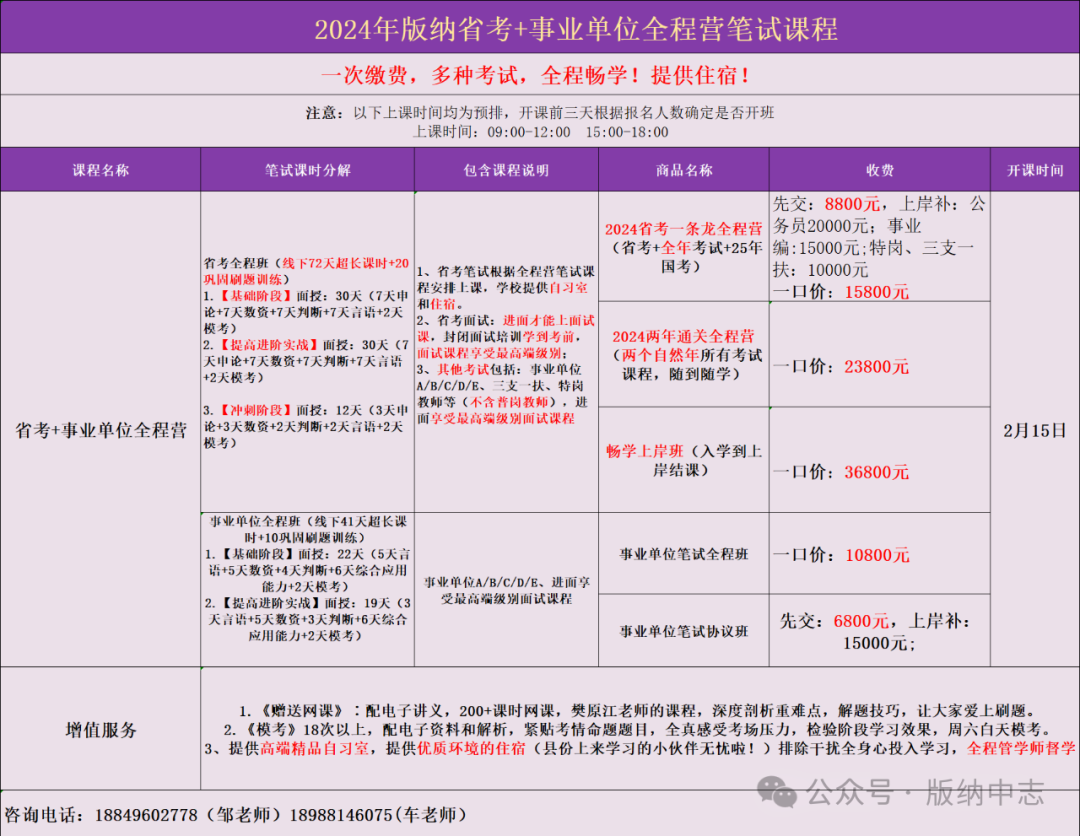Click the price "10800元"

coord(878,555)
